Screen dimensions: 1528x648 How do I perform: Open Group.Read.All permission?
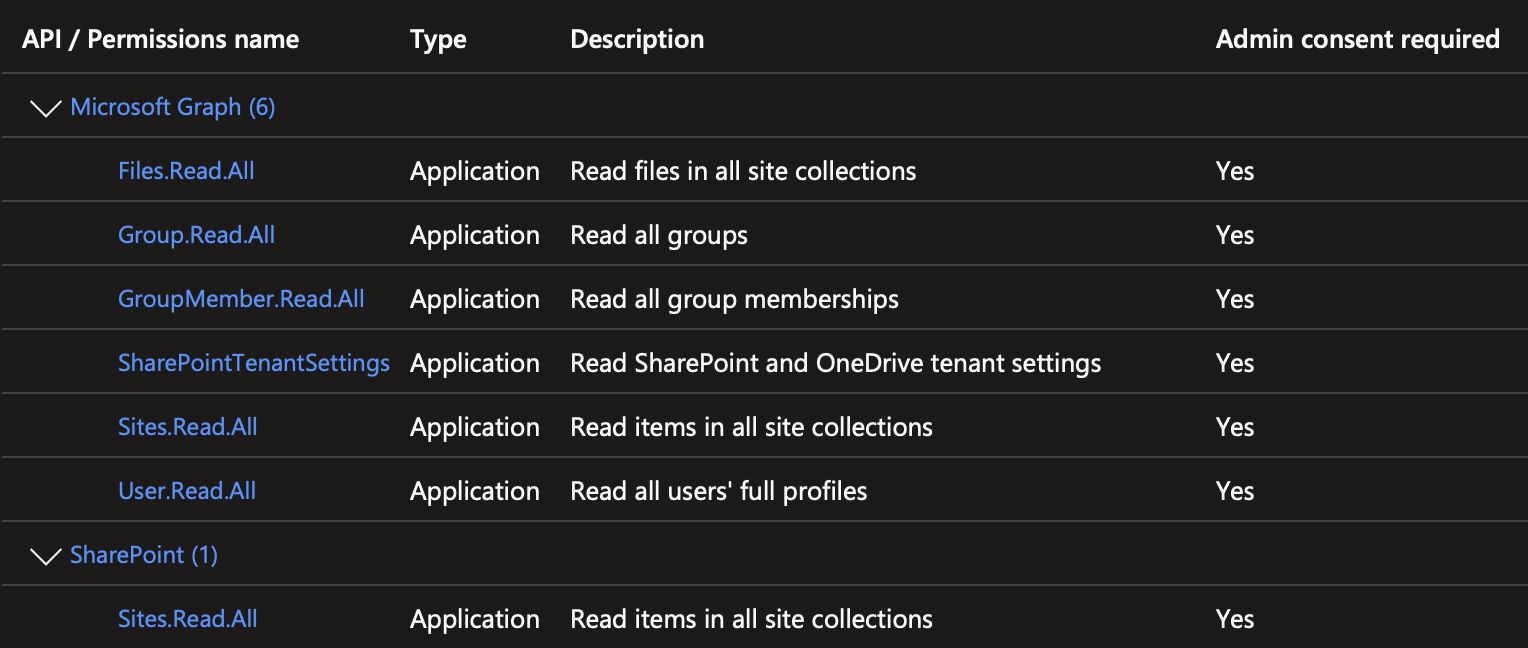[196, 235]
